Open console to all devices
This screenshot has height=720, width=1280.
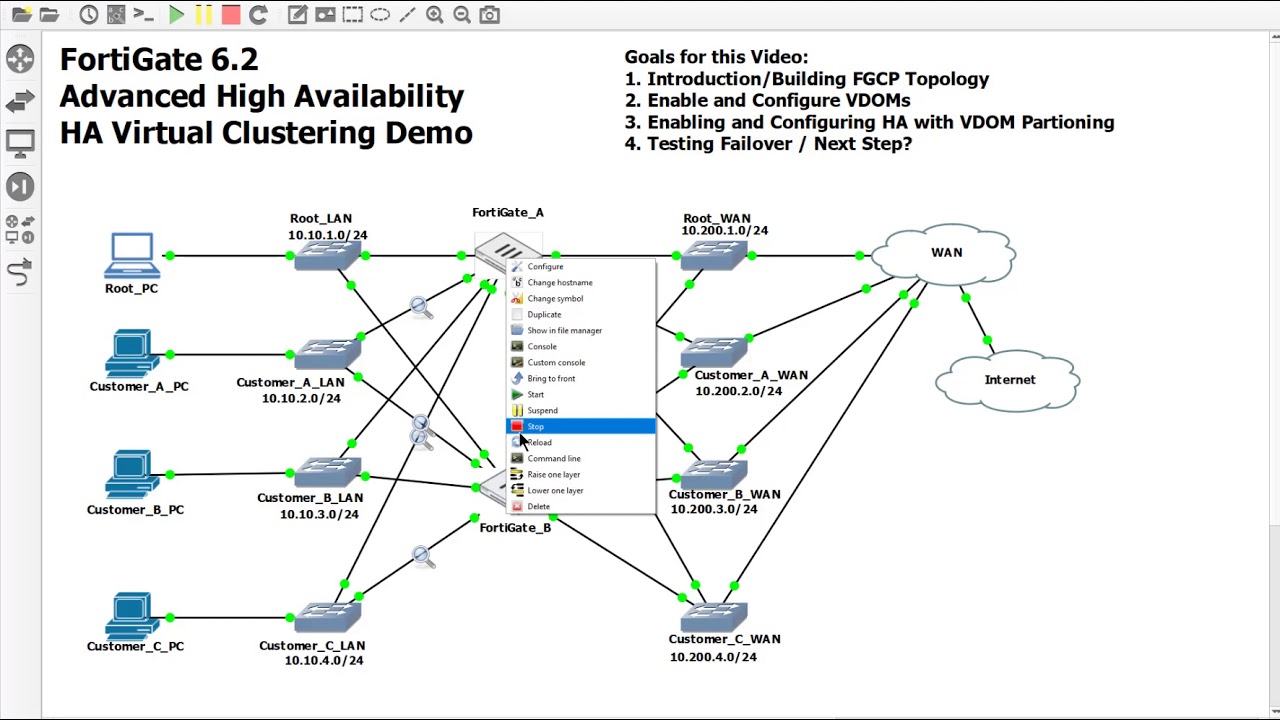(x=144, y=15)
